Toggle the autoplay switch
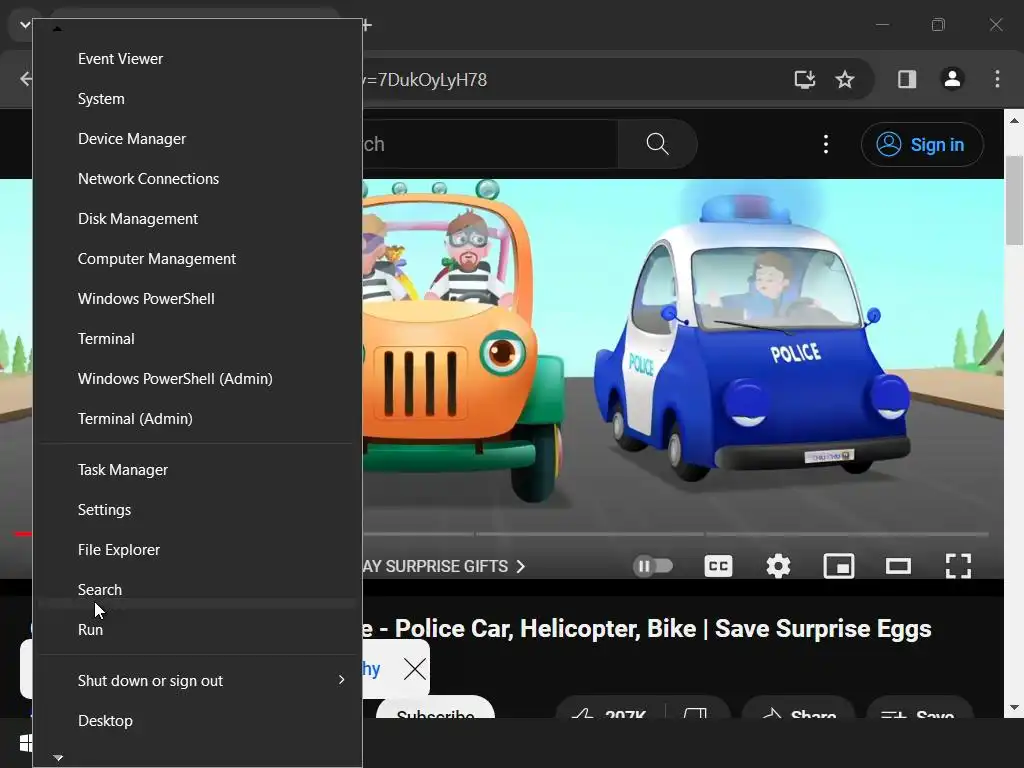The width and height of the screenshot is (1024, 768). tap(653, 566)
